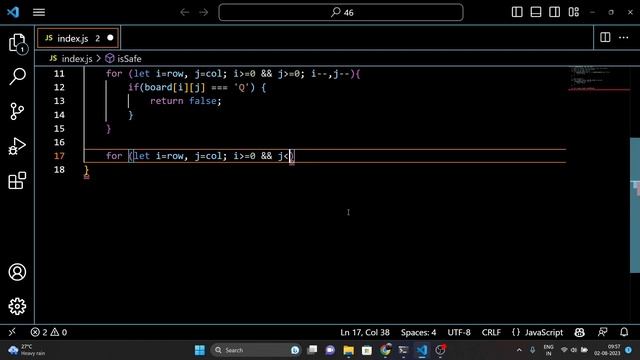Screen dimensions: 640x360
Task: Open the Manage gear menu
Action: [17, 306]
